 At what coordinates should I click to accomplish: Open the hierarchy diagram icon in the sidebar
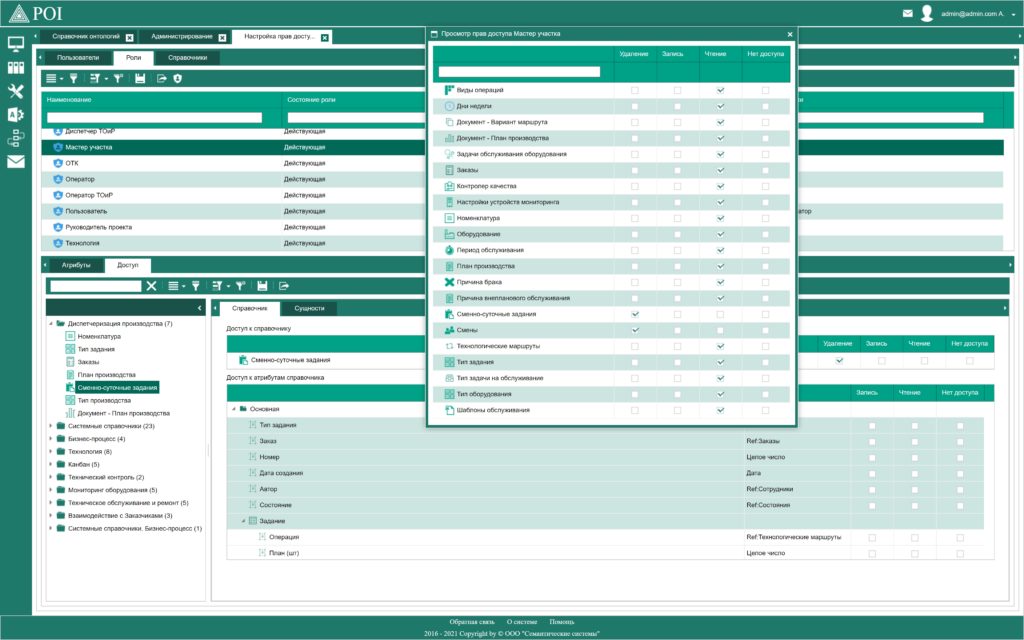16,138
